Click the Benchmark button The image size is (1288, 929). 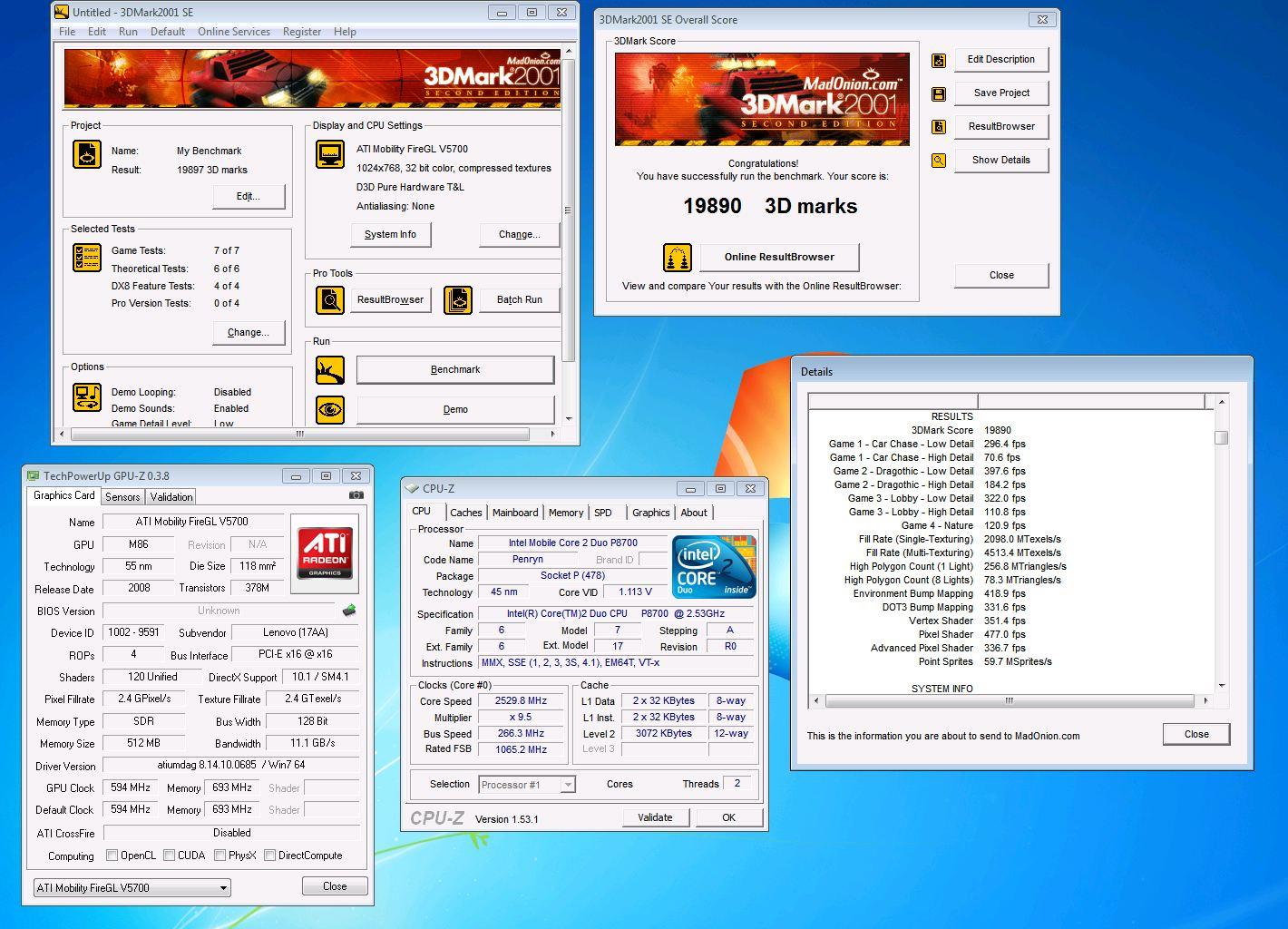pos(455,369)
